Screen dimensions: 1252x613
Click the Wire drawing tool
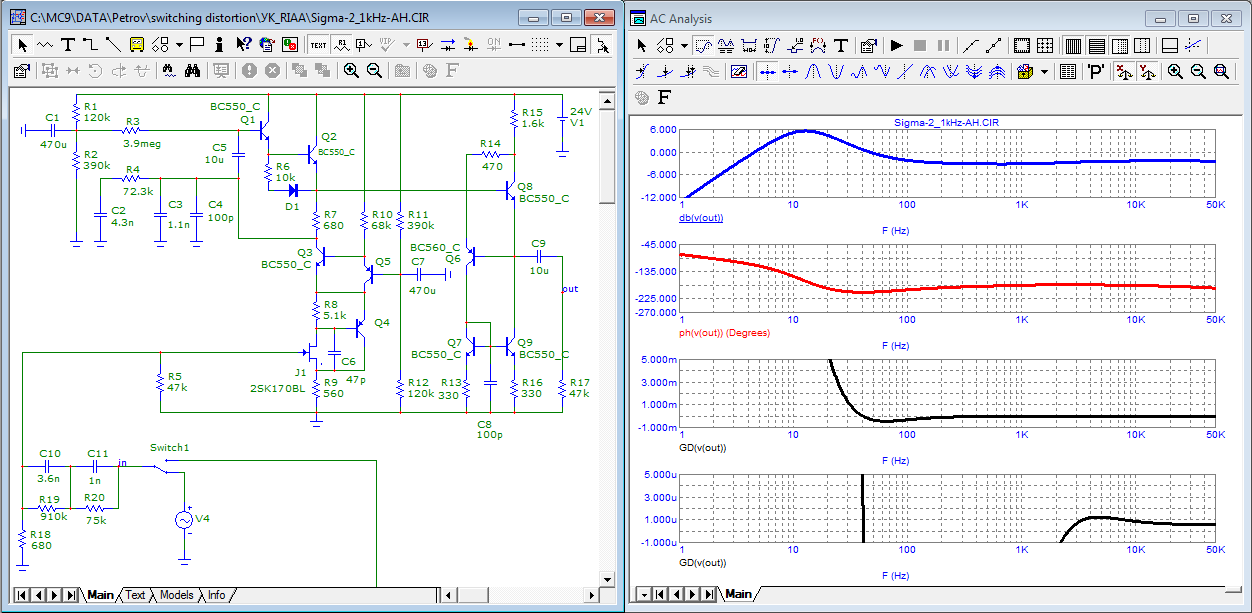(x=90, y=44)
